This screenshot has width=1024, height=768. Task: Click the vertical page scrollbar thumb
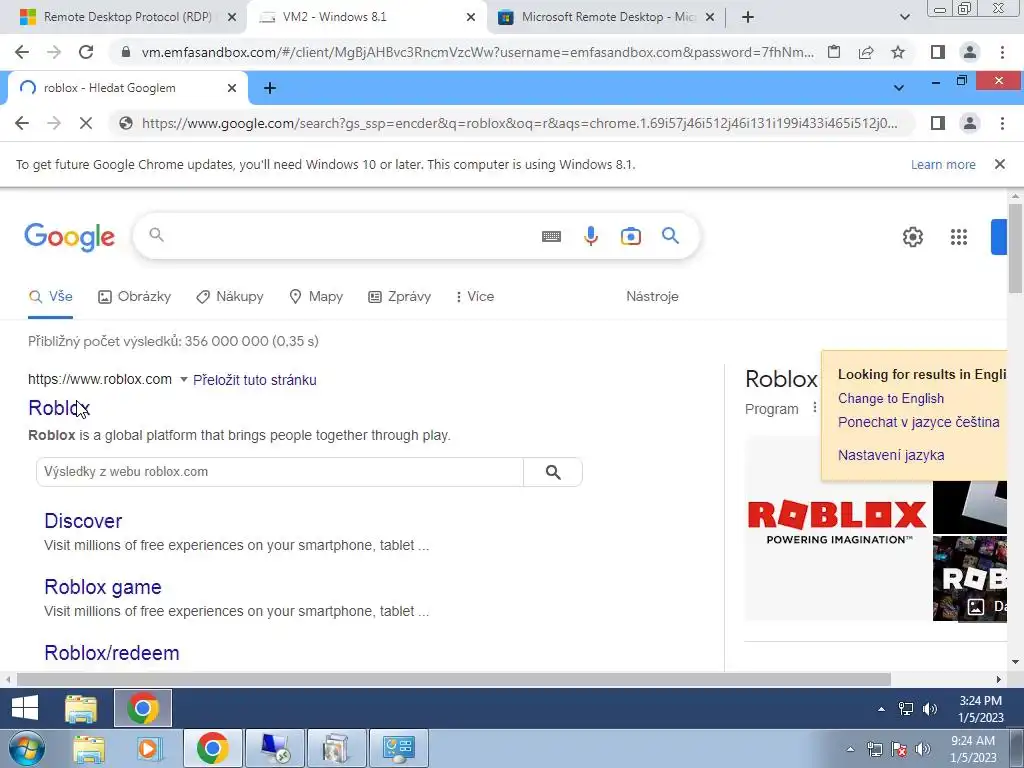tap(1015, 248)
